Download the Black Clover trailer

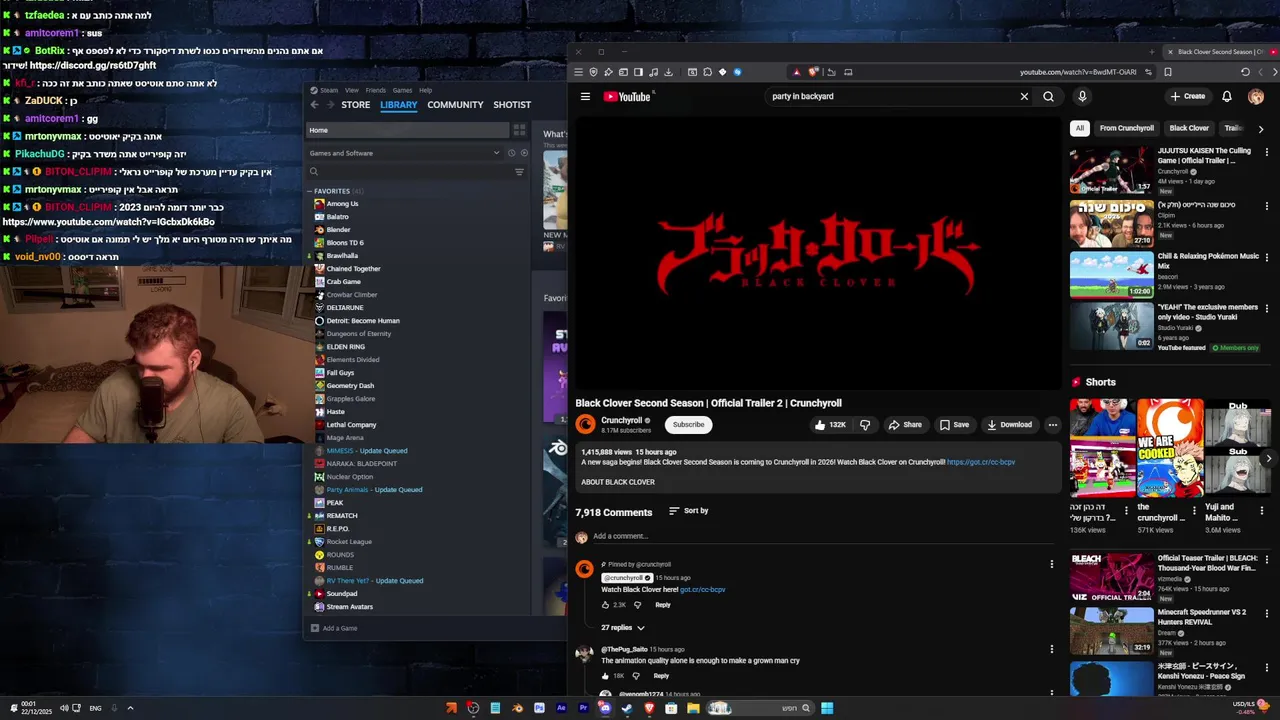pyautogui.click(x=1009, y=425)
